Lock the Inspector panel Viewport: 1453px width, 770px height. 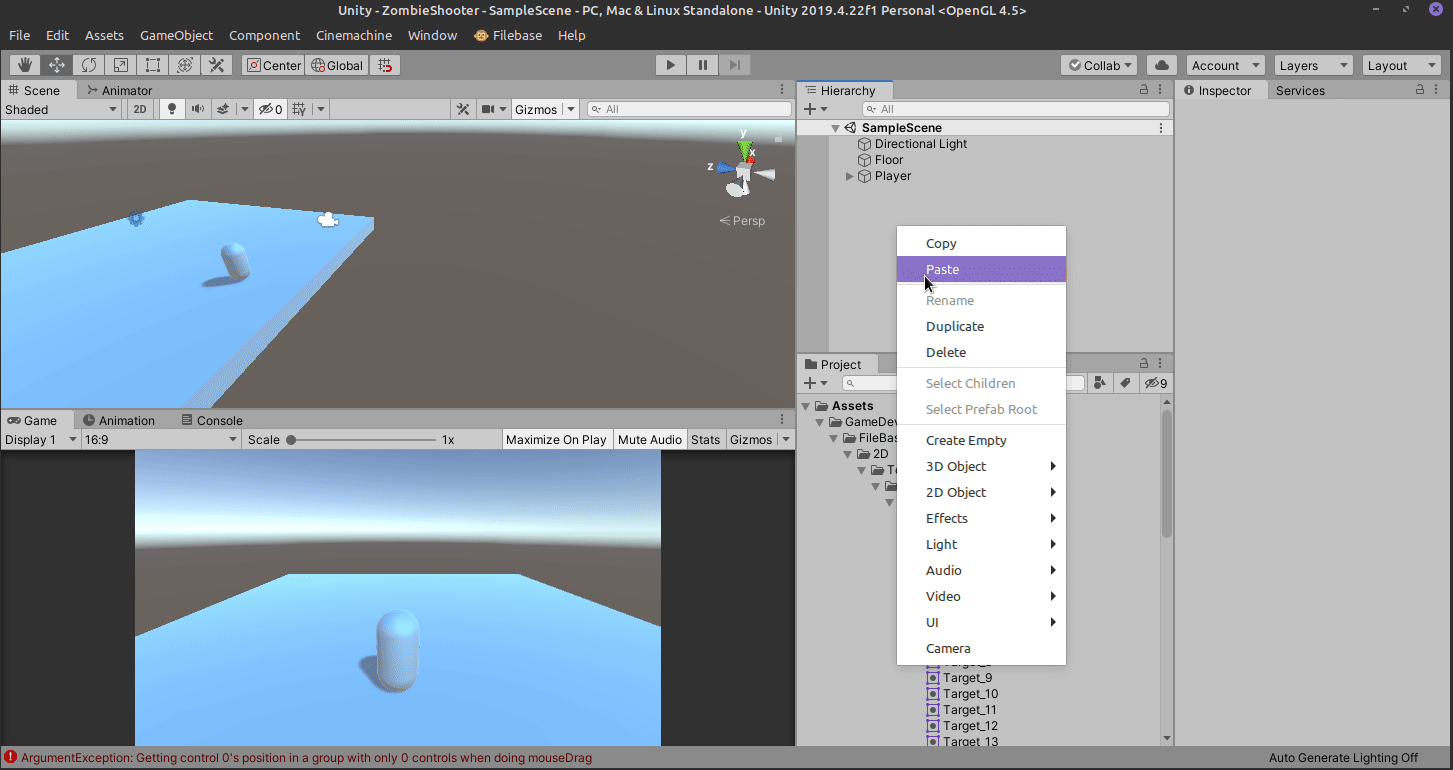point(1420,90)
